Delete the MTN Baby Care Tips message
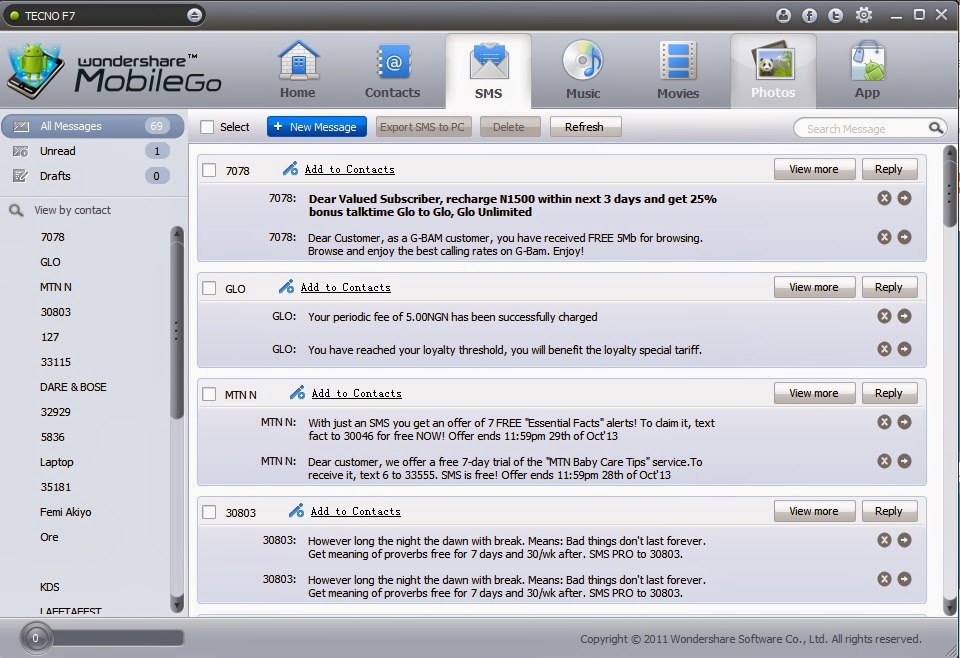This screenshot has height=658, width=960. coord(884,461)
